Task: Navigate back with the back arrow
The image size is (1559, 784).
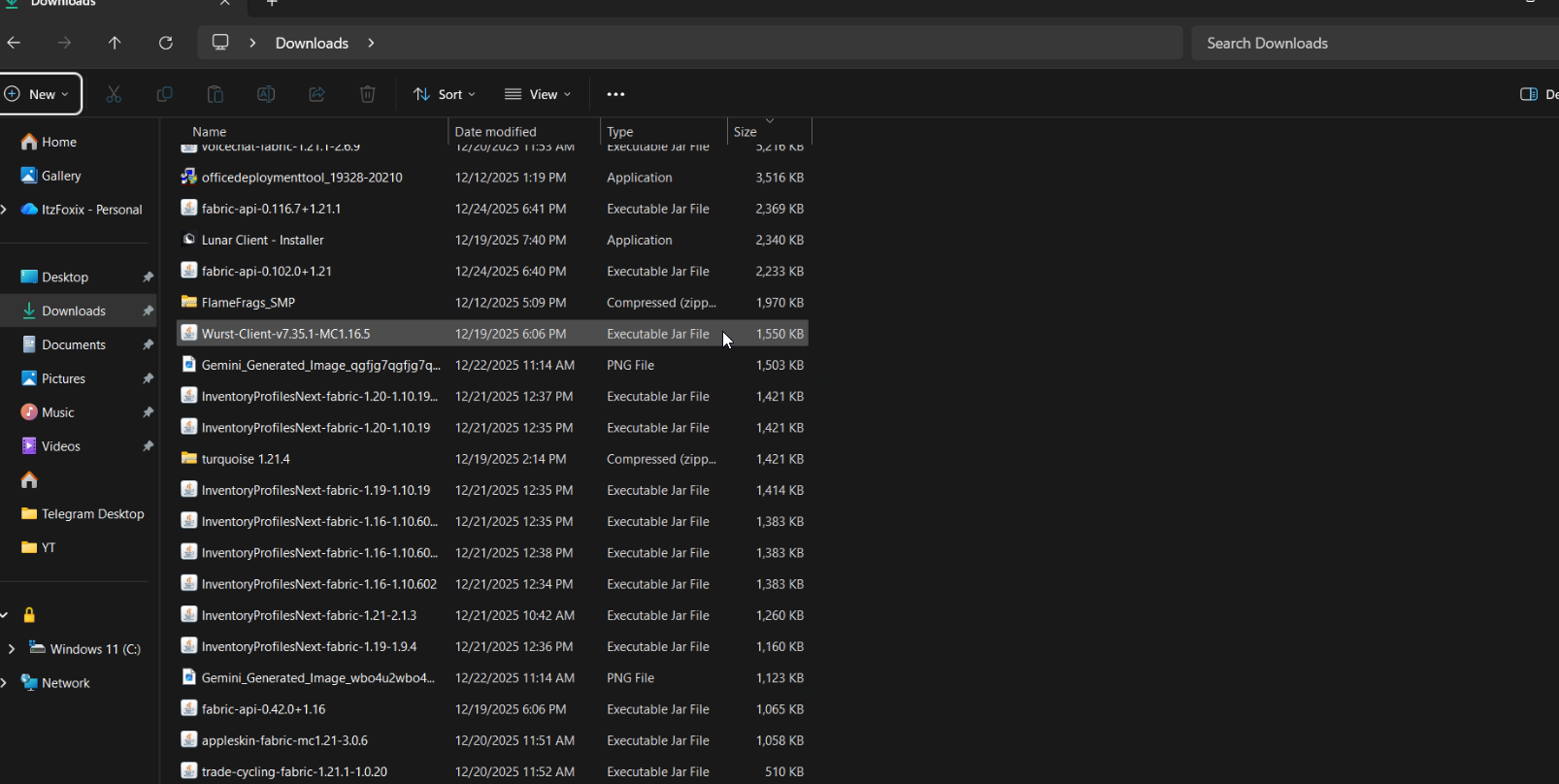Action: [x=14, y=43]
